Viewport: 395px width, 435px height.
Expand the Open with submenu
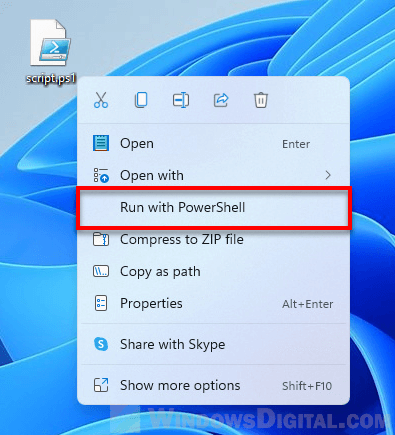coord(213,175)
